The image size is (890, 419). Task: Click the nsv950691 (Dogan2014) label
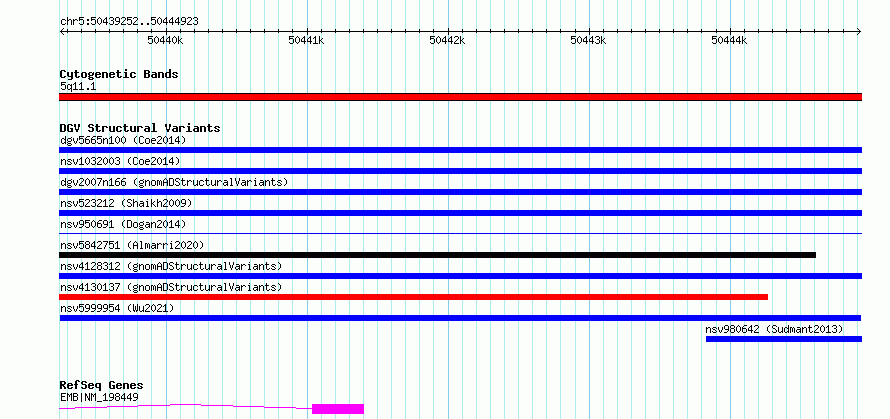[x=123, y=224]
